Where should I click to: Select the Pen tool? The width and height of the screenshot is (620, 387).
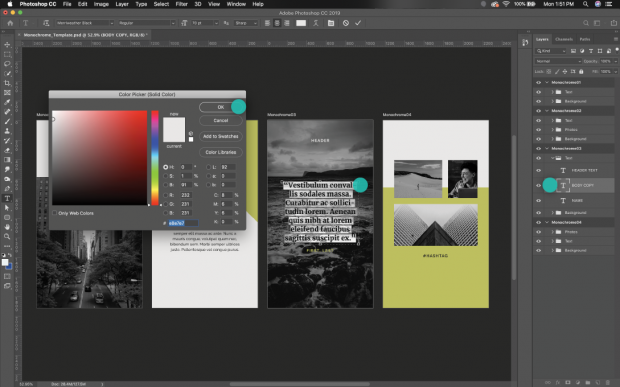coord(7,189)
